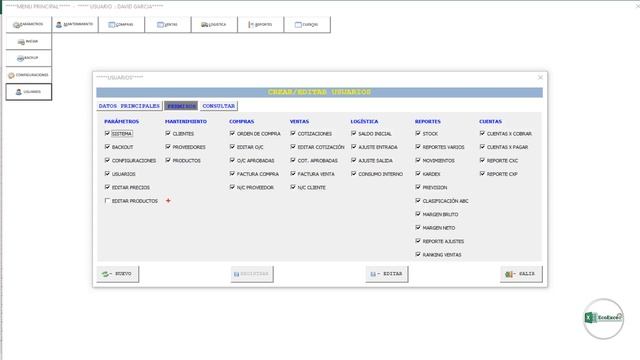Toggle the Stock report checkbox
Screen dimensions: 640x360
(x=418, y=133)
